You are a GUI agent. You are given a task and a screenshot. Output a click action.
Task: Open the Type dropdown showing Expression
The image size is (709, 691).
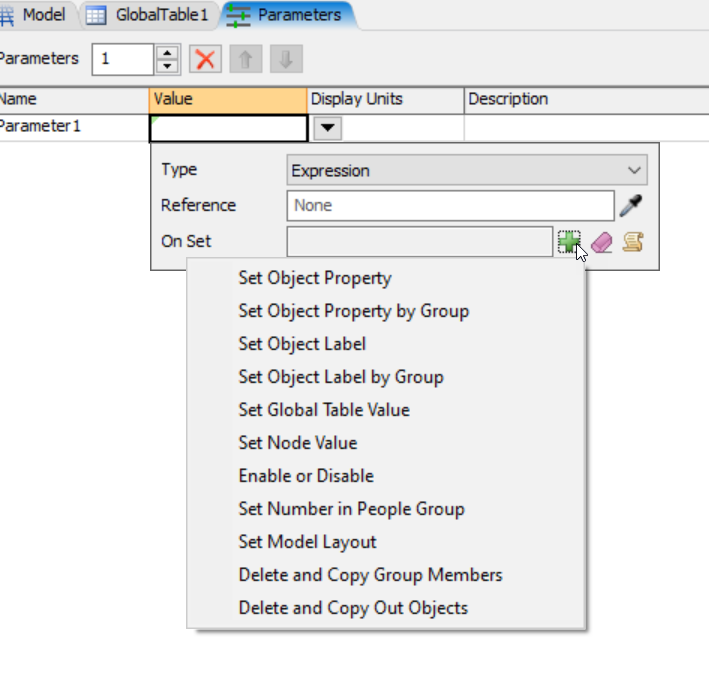coord(467,170)
